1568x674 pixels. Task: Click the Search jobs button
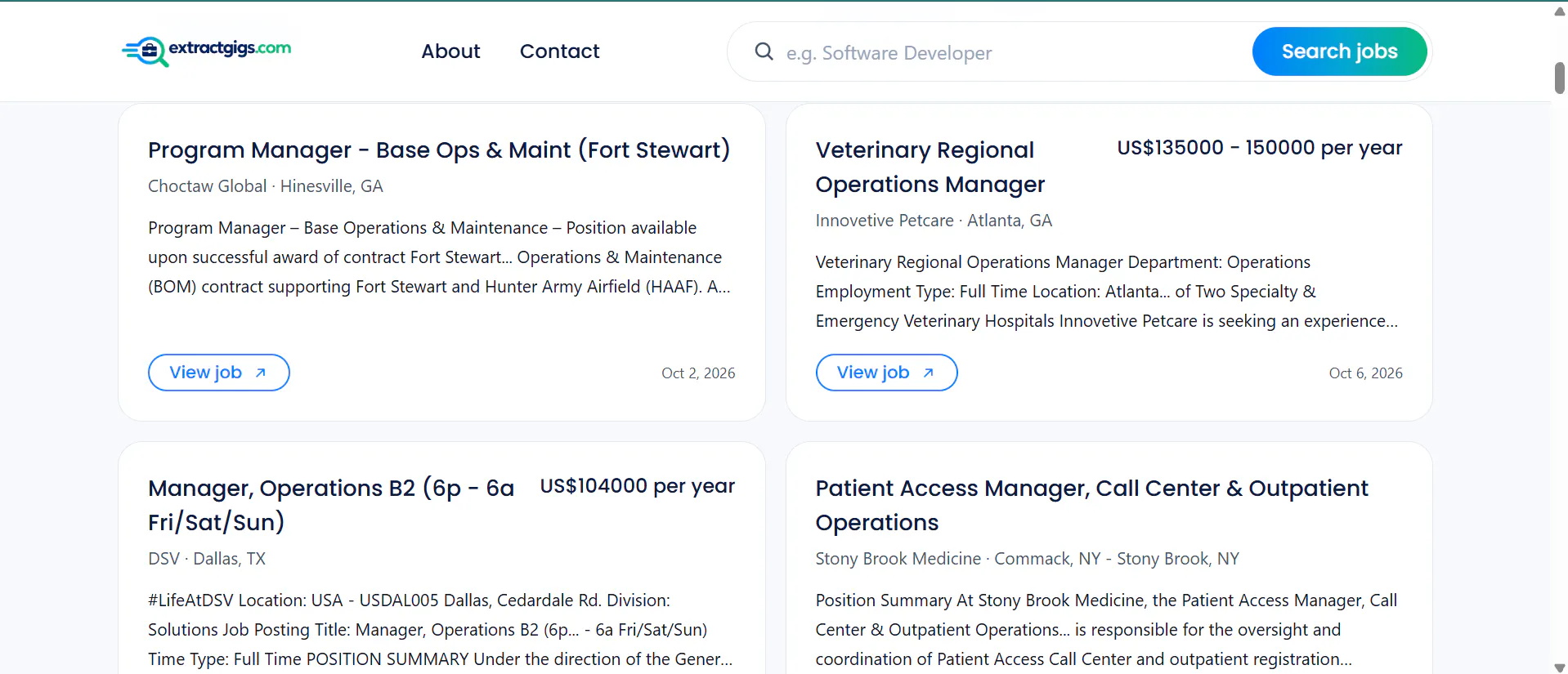pos(1339,51)
